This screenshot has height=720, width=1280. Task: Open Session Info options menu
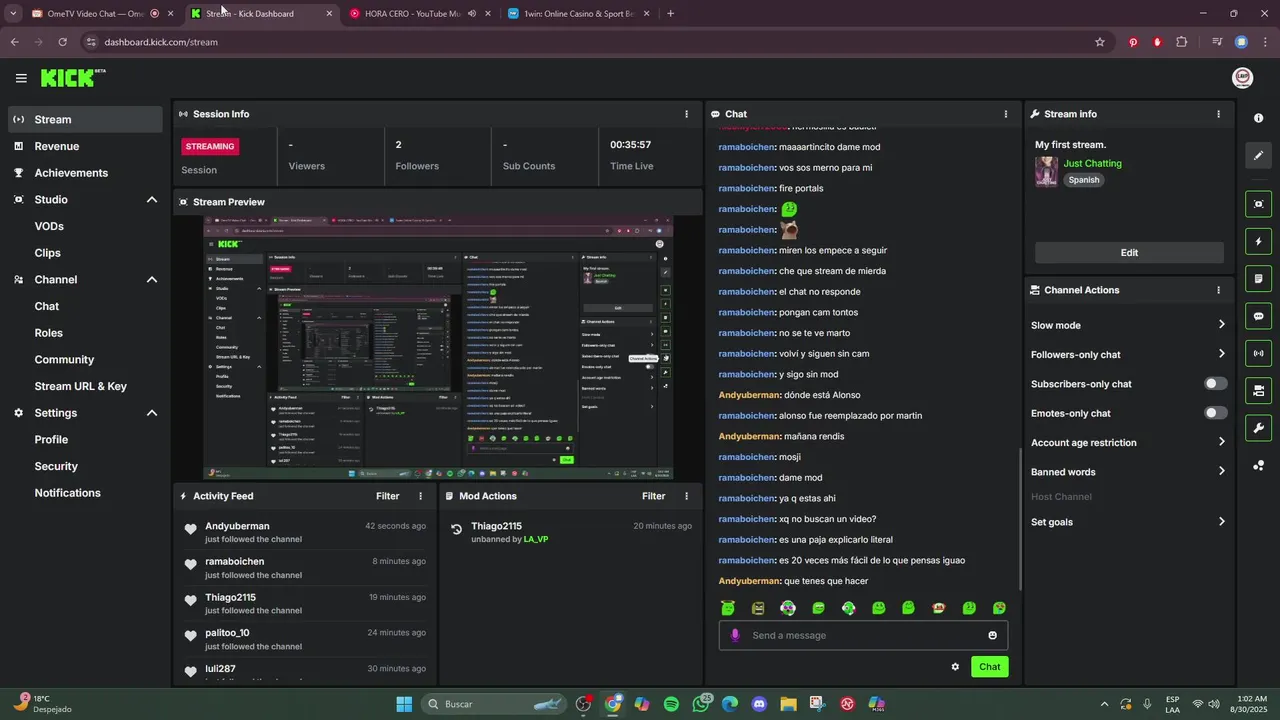point(686,114)
